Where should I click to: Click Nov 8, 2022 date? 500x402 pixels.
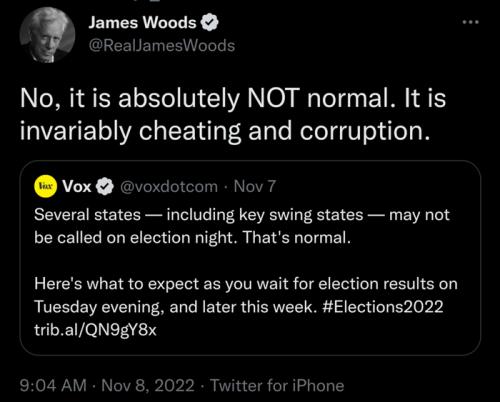click(x=148, y=386)
